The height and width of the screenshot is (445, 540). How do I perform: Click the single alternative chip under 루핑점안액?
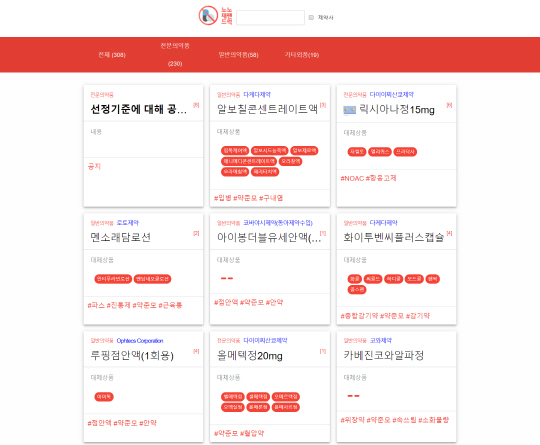point(104,397)
